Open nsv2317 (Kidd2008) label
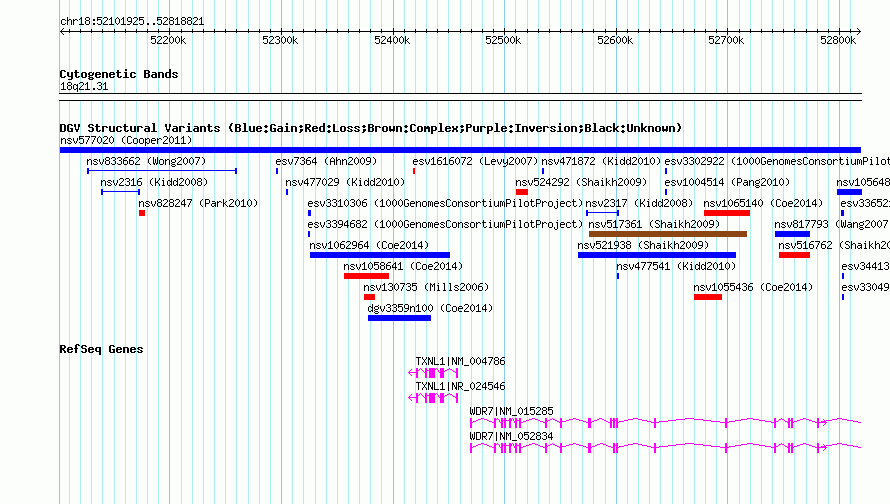Viewport: 890px width, 504px height. tap(639, 203)
